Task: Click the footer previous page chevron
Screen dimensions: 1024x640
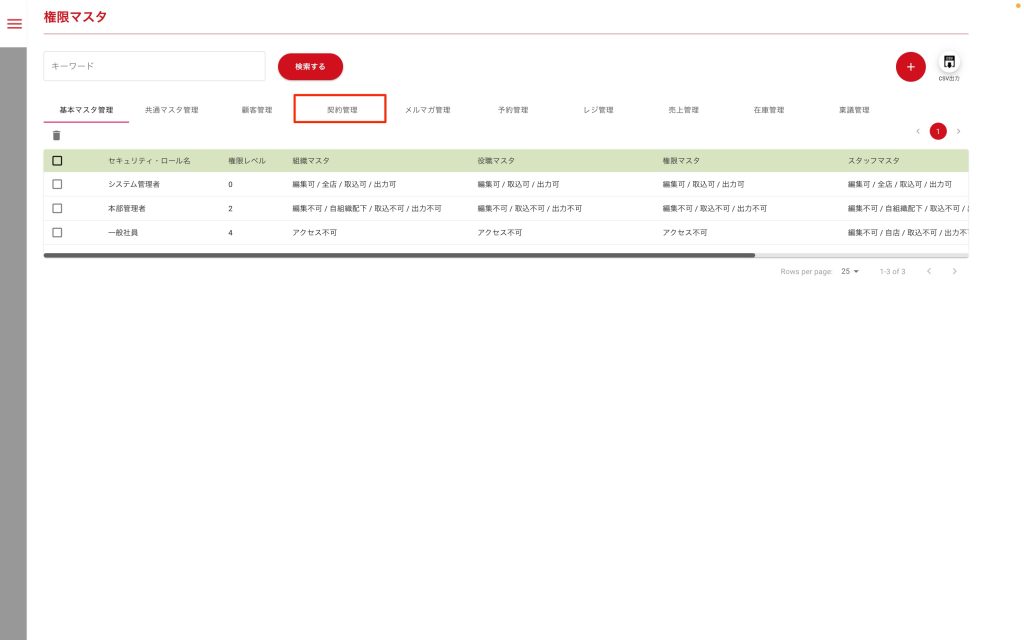Action: click(929, 271)
